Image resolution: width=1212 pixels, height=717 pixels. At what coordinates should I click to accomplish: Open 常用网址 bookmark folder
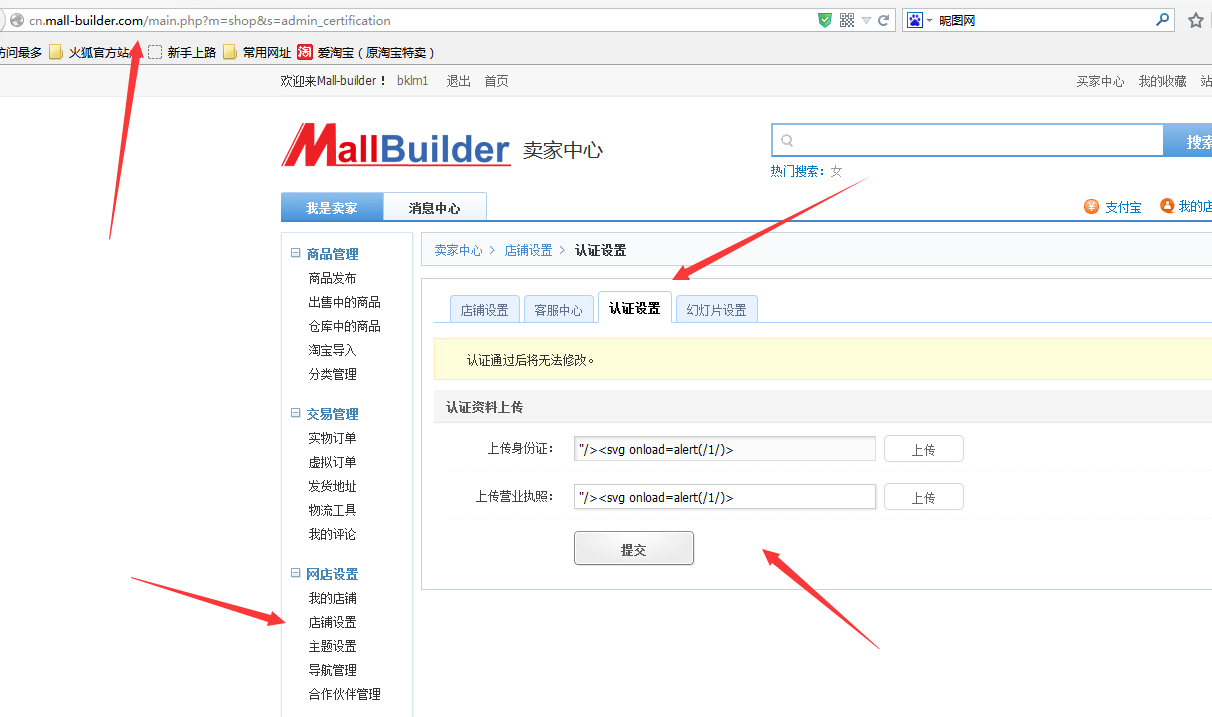point(257,52)
